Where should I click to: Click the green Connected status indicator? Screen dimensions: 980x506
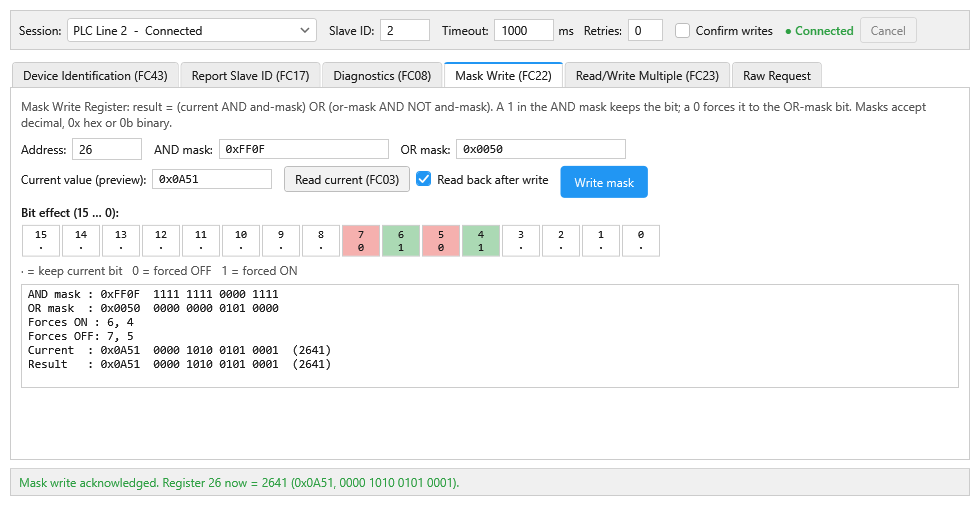click(819, 31)
